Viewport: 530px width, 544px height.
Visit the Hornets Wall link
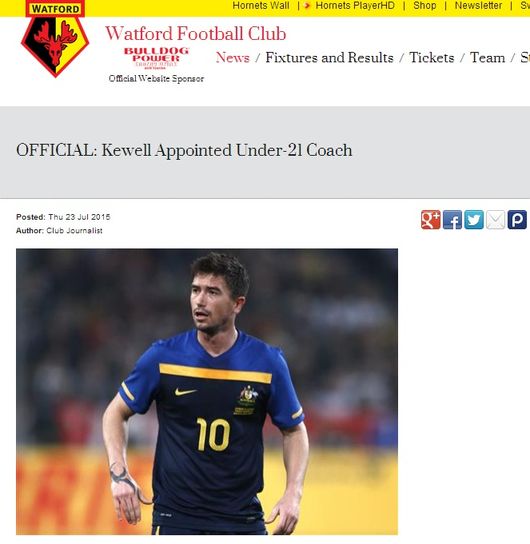click(260, 6)
